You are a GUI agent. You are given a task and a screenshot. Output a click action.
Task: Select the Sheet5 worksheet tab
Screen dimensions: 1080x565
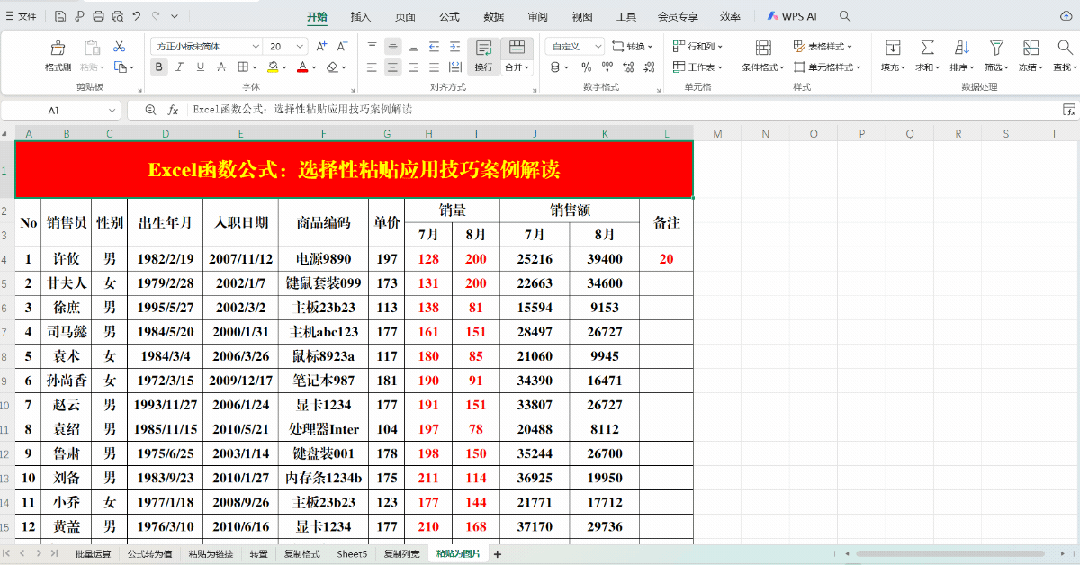click(351, 554)
